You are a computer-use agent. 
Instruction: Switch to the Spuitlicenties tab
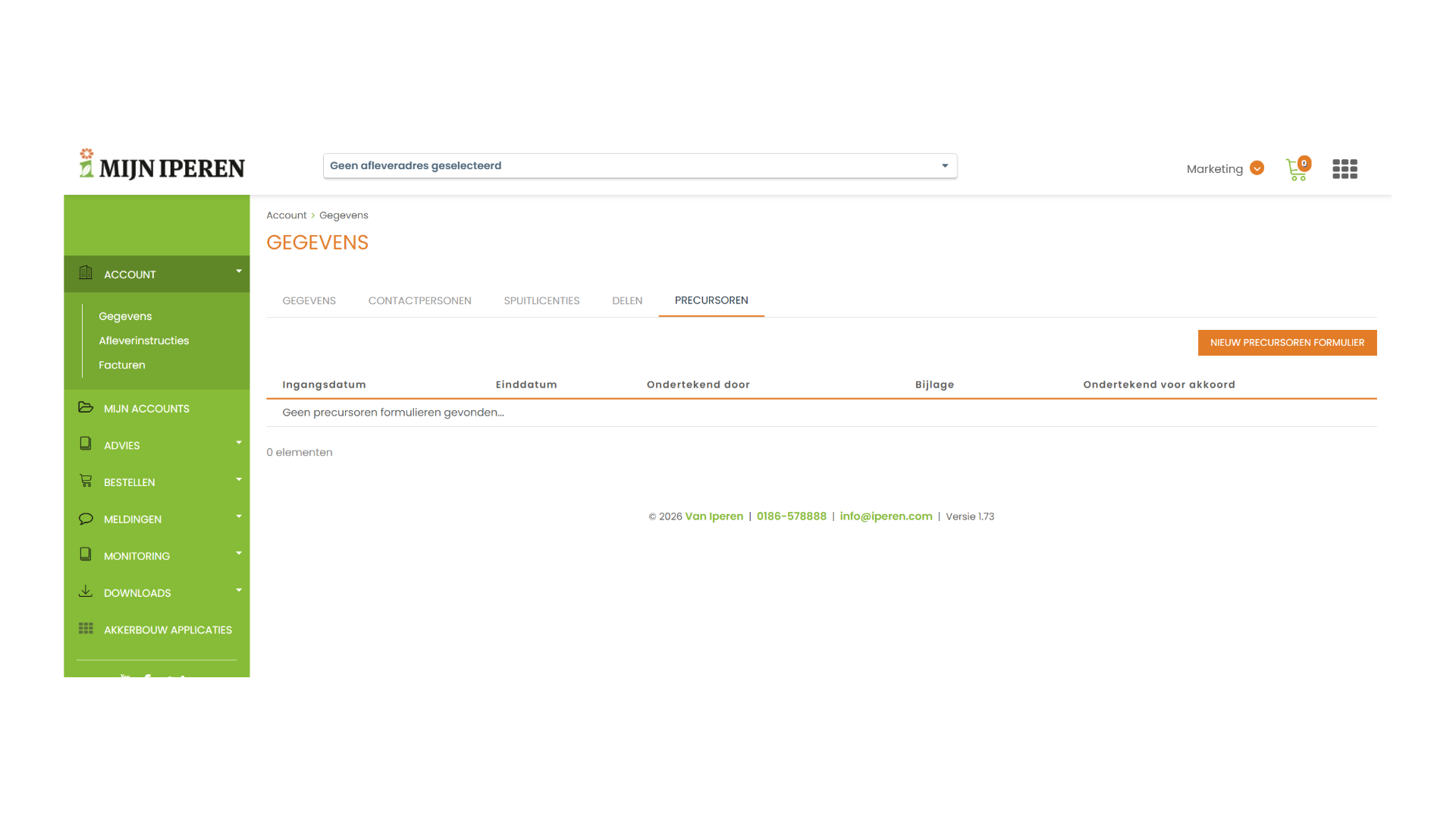[541, 301]
